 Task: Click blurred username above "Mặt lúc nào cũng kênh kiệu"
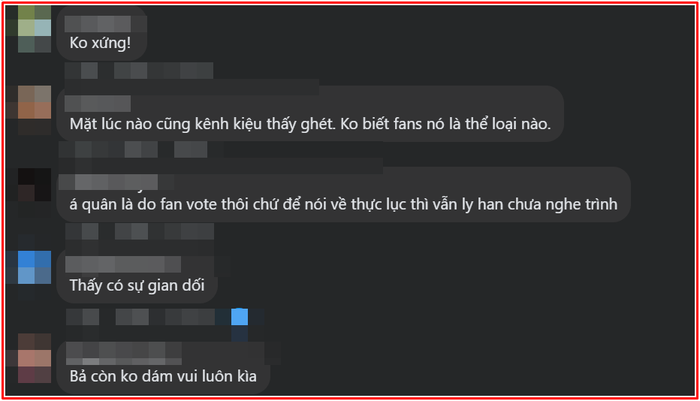click(98, 104)
